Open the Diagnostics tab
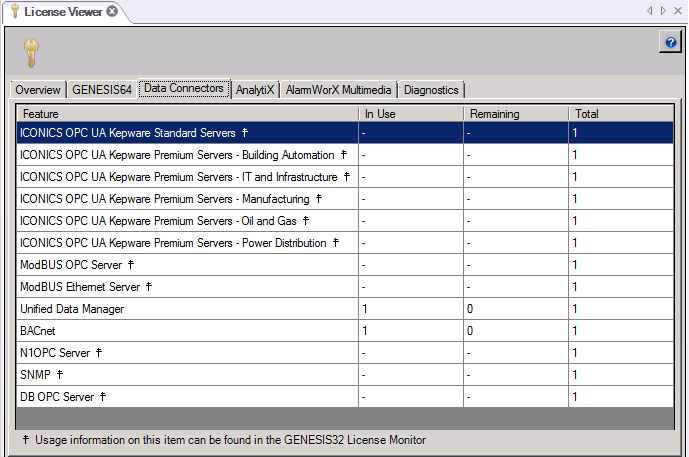 coord(431,89)
